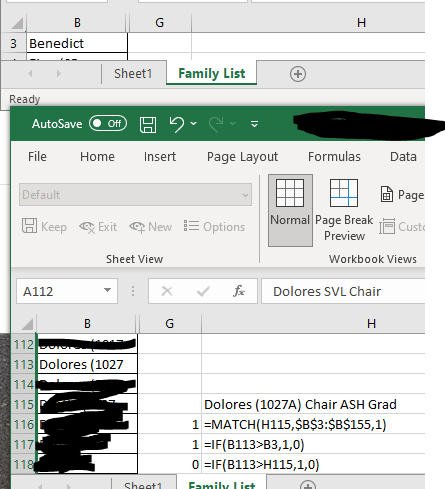Click cell =IF(B113>H115,1,0)
Image resolution: width=445 pixels, height=489 pixels.
coord(313,464)
